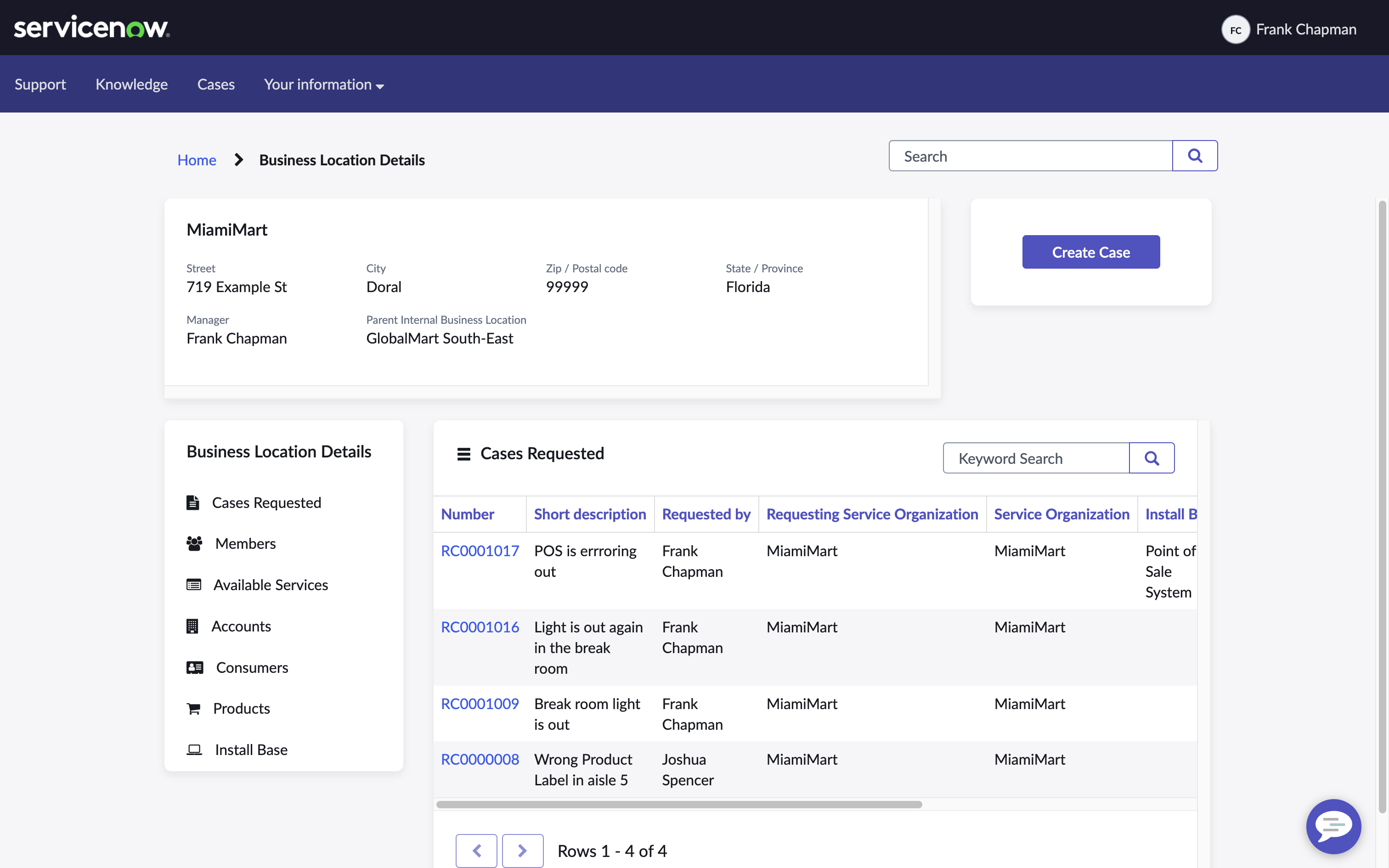The width and height of the screenshot is (1389, 868).
Task: Click the Accounts building icon
Action: click(192, 626)
